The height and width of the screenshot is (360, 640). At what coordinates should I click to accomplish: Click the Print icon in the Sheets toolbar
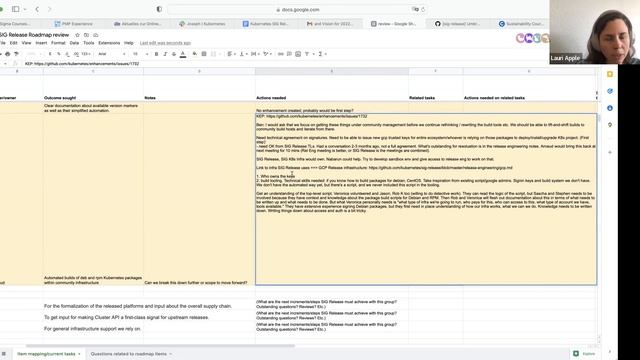8,54
